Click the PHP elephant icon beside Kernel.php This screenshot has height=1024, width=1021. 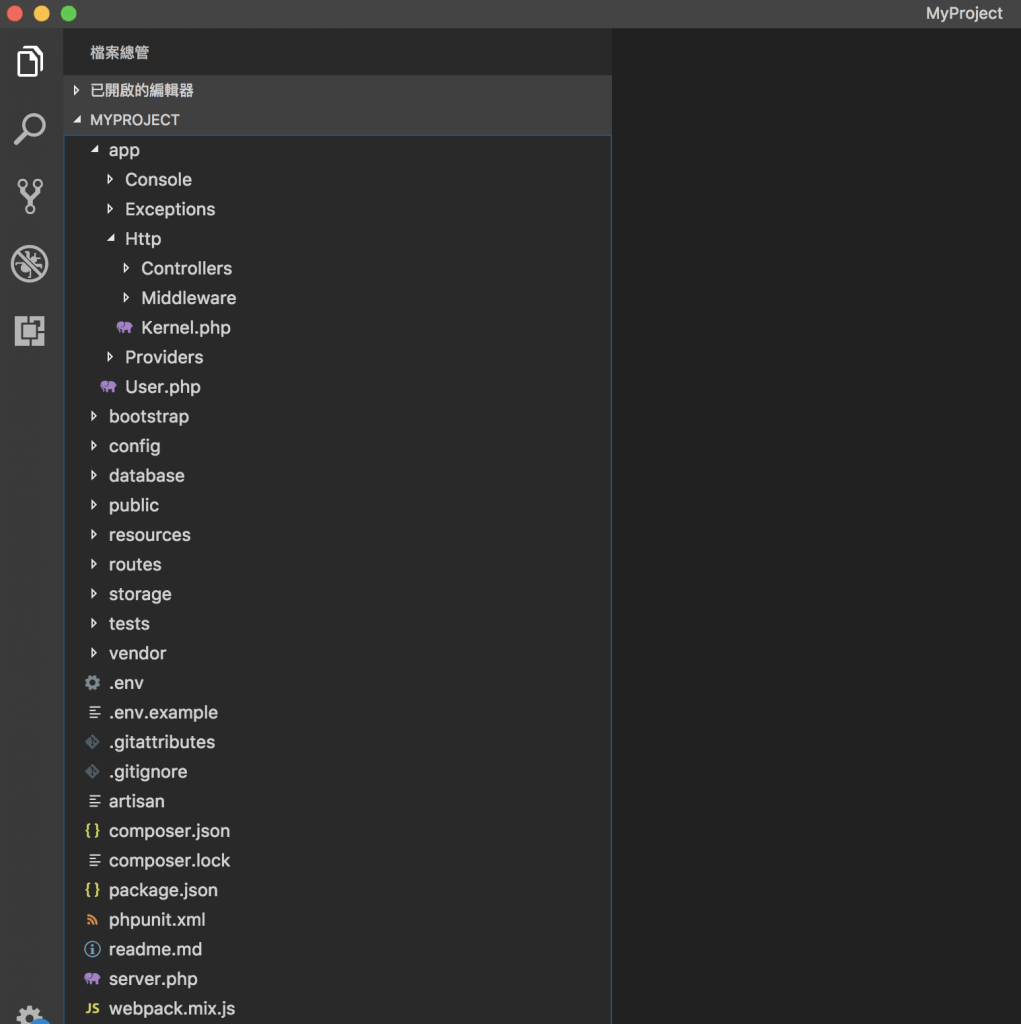(125, 328)
